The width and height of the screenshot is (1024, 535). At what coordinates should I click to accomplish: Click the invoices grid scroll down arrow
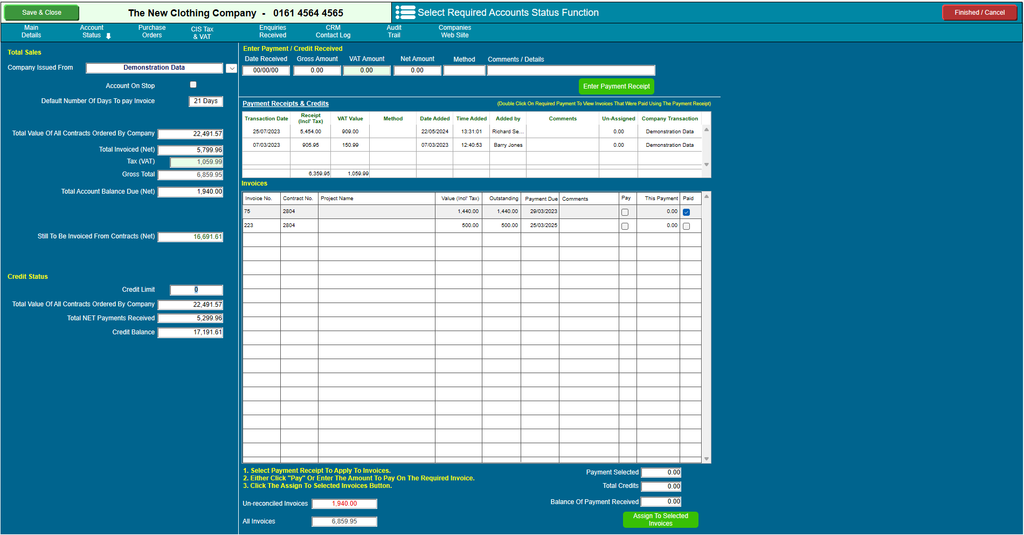coord(706,459)
